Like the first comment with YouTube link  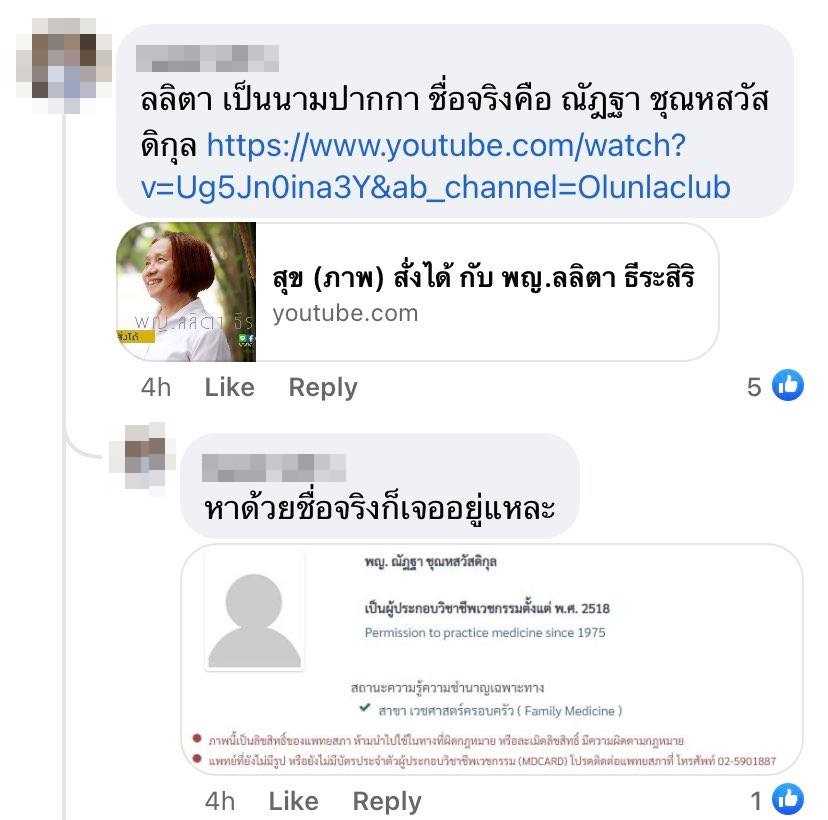coord(230,387)
